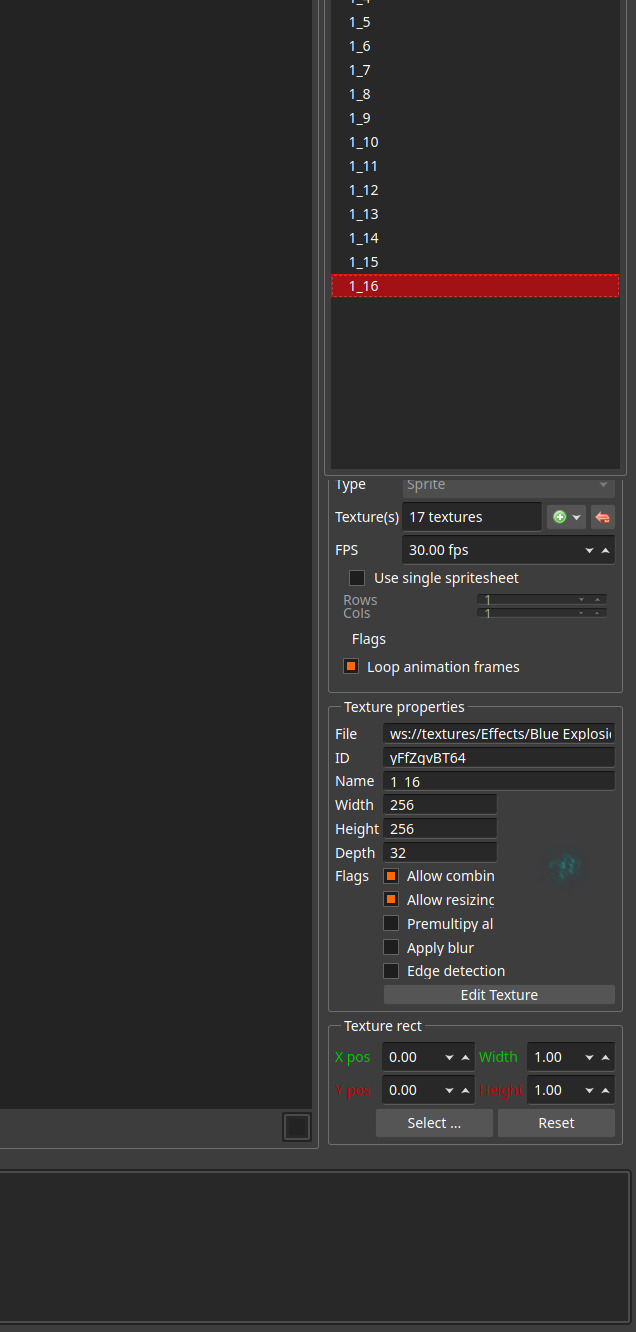The height and width of the screenshot is (1332, 636).
Task: Enable Use single spritesheet checkbox
Action: point(357,578)
